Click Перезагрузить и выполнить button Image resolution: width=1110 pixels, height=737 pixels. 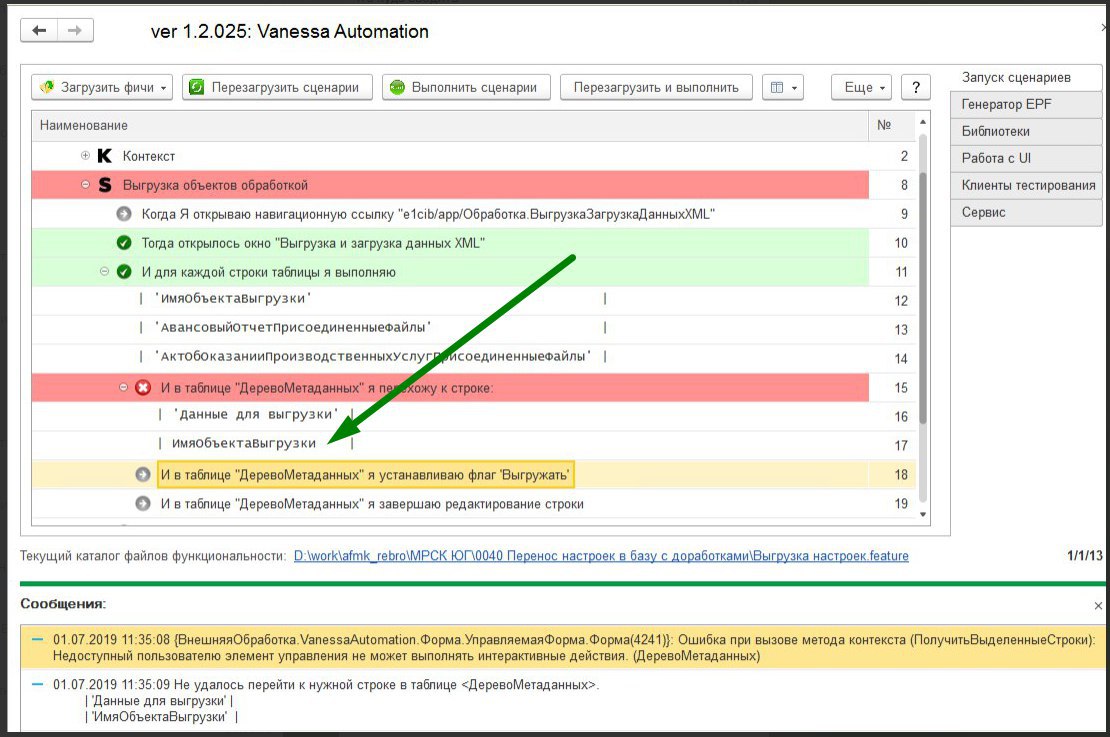[656, 87]
